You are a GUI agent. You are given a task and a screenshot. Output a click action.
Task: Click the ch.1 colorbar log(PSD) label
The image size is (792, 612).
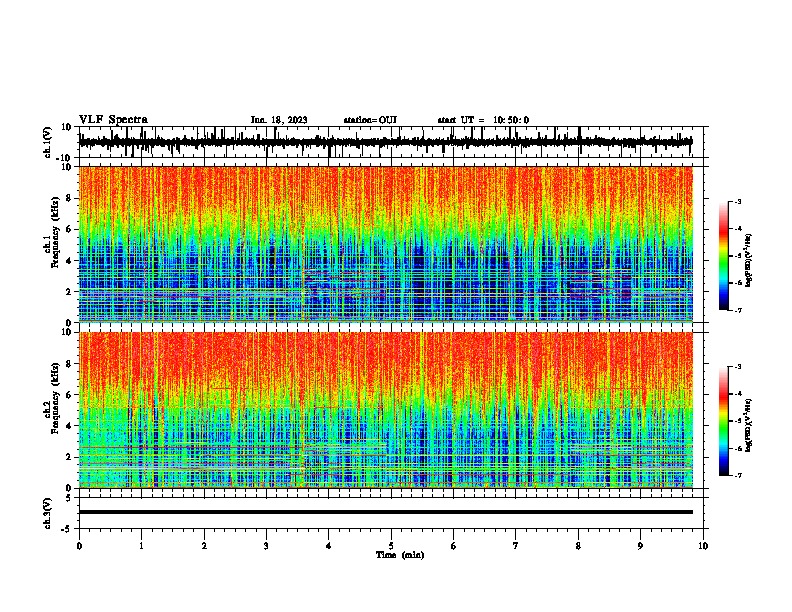pyautogui.click(x=749, y=261)
